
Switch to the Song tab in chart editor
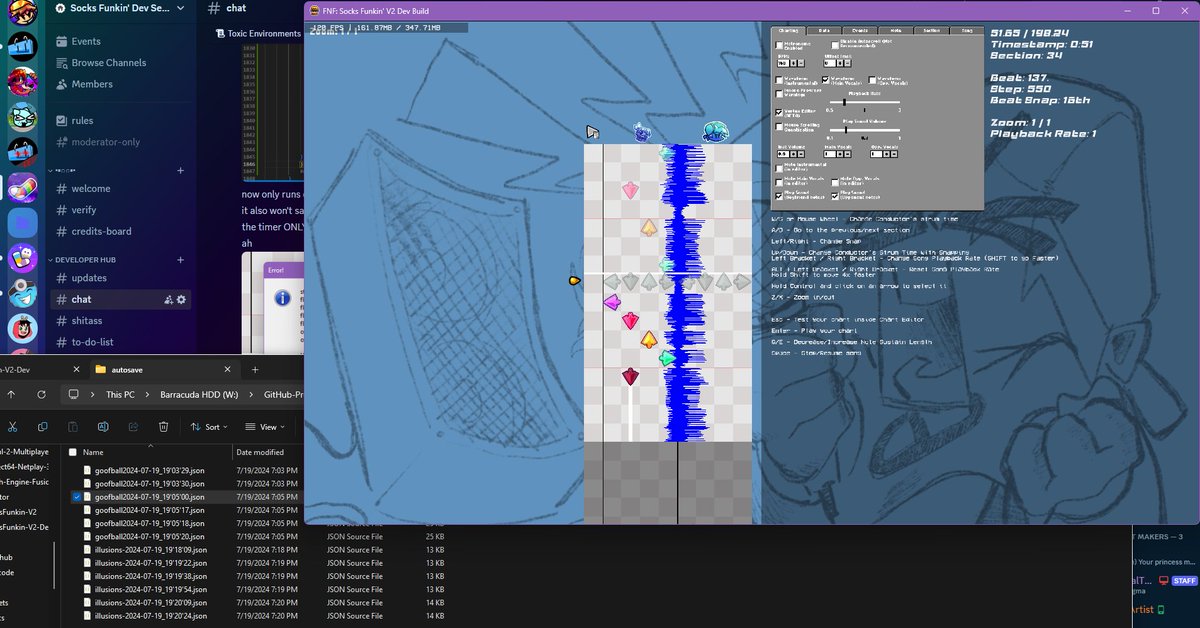[x=966, y=31]
